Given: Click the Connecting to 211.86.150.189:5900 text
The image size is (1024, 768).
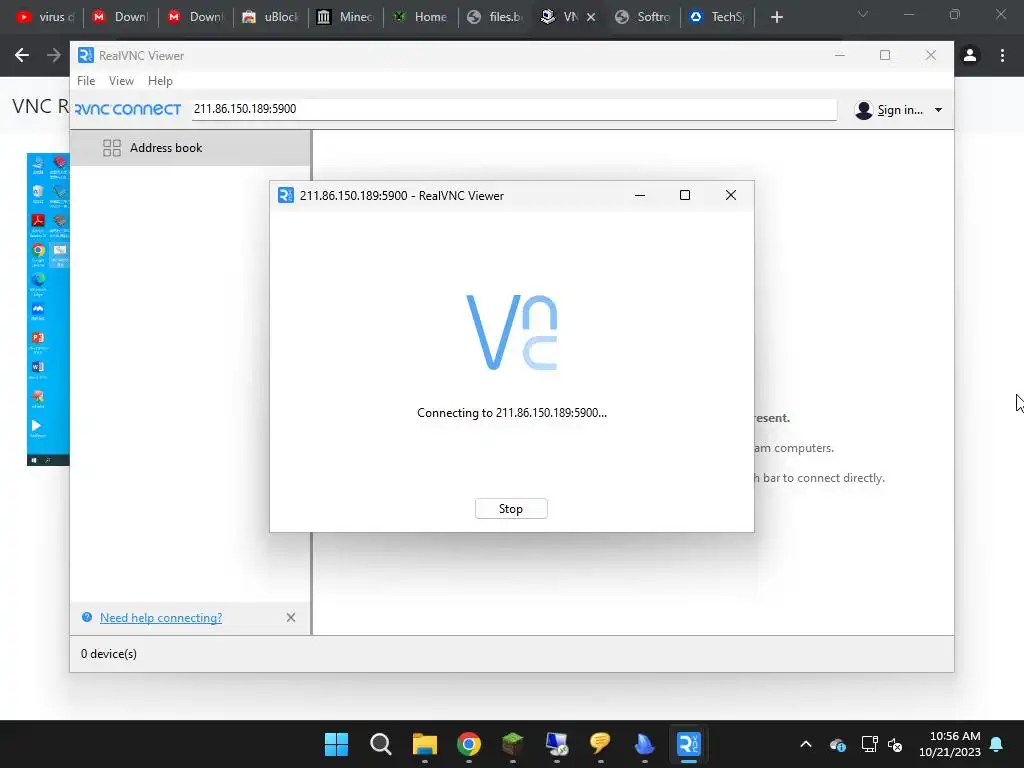Looking at the screenshot, I should tap(512, 413).
